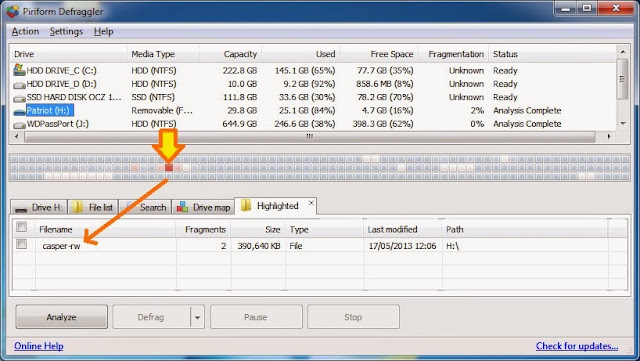
Task: Click the SSD (NTFS) media type cell
Action: pos(153,97)
